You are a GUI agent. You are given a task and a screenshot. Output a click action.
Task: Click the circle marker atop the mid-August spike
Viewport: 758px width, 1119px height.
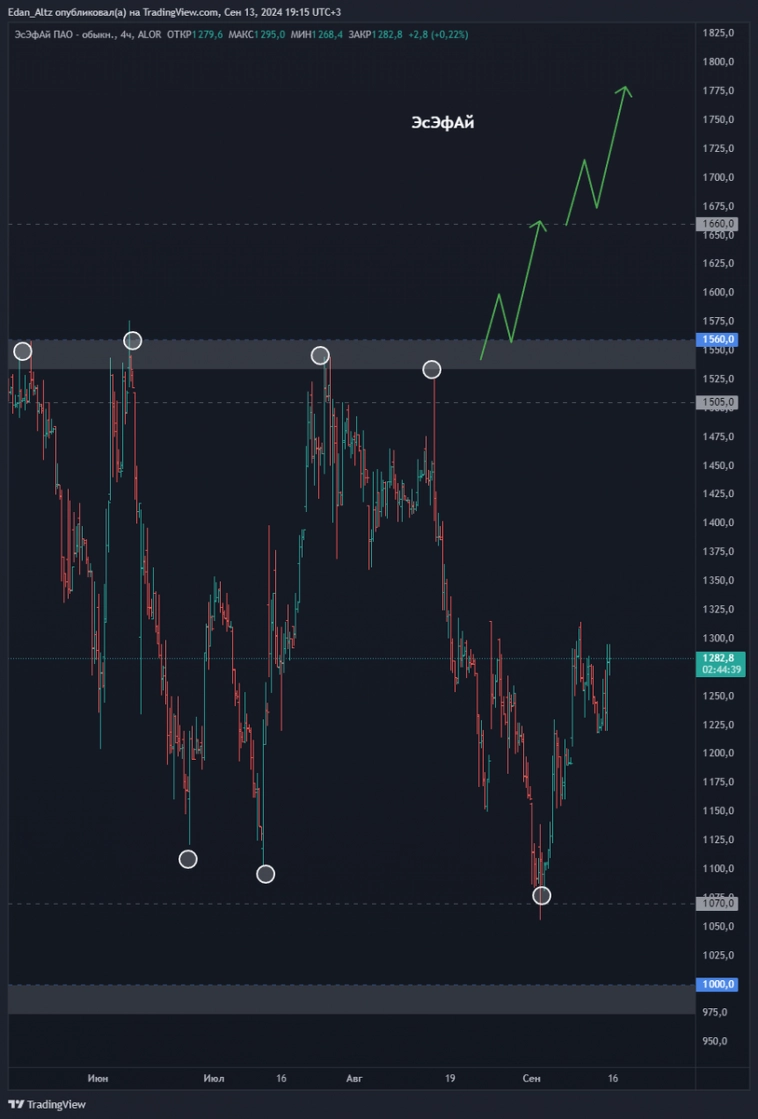pyautogui.click(x=431, y=370)
